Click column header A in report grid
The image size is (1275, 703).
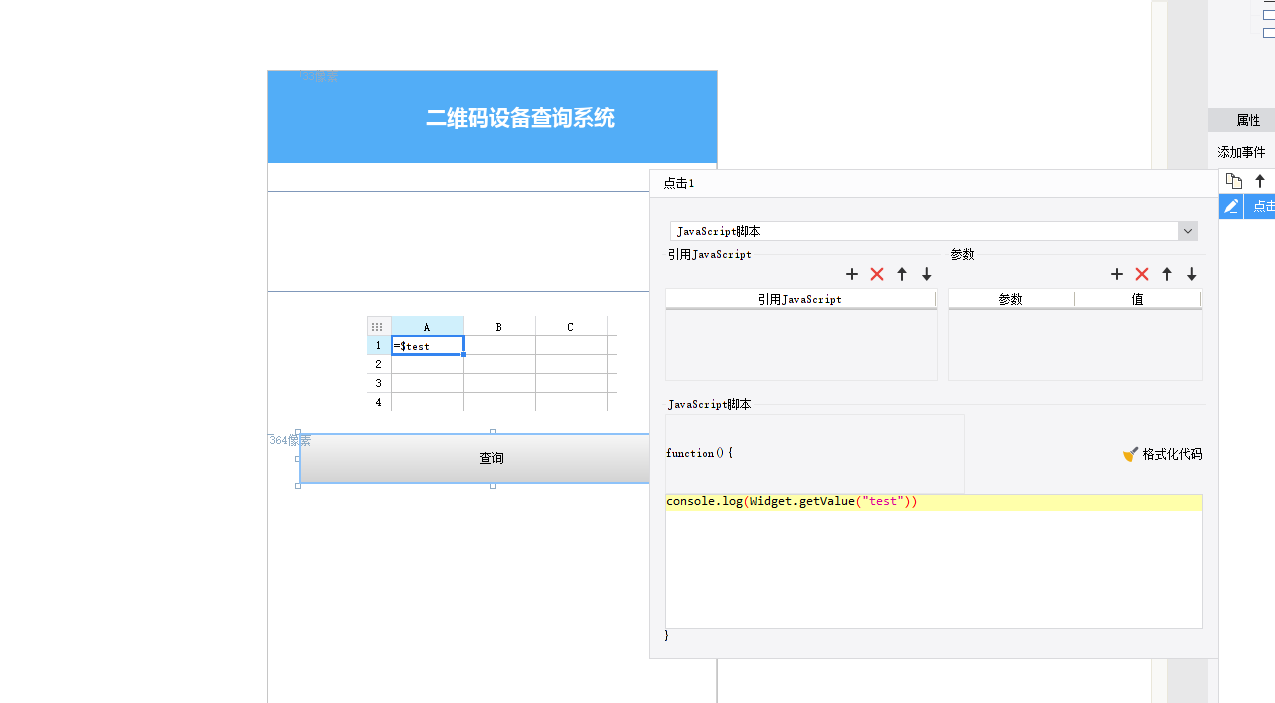coord(427,327)
